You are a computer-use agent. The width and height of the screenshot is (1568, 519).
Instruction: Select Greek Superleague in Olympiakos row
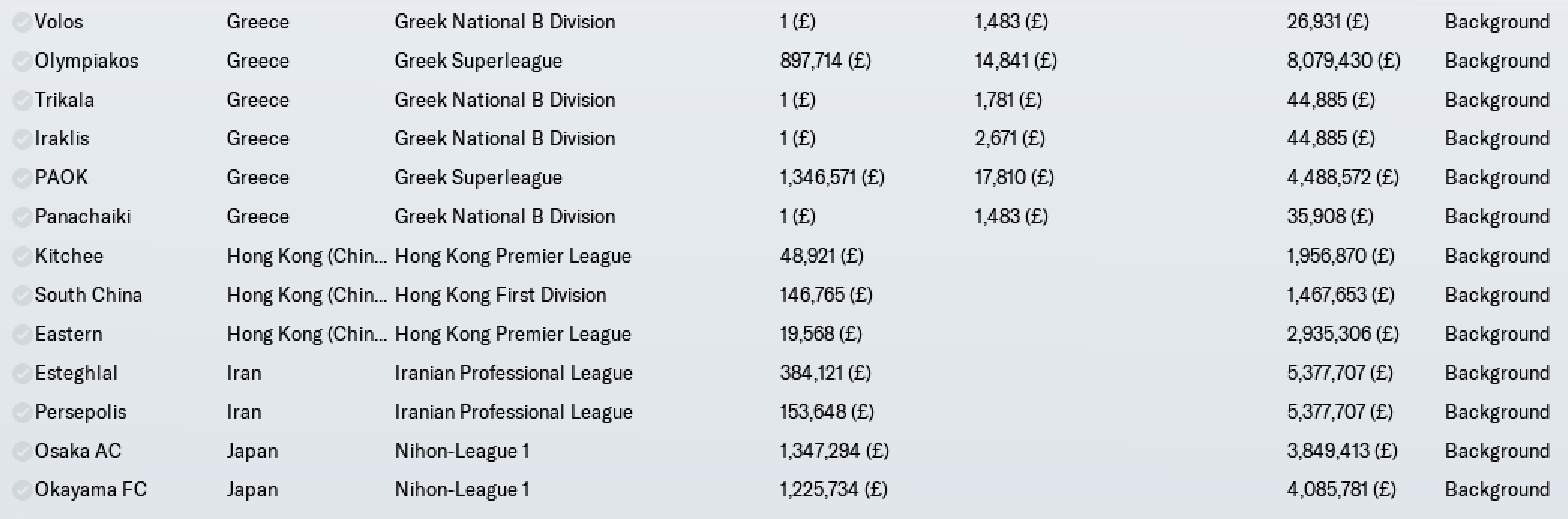tap(479, 61)
